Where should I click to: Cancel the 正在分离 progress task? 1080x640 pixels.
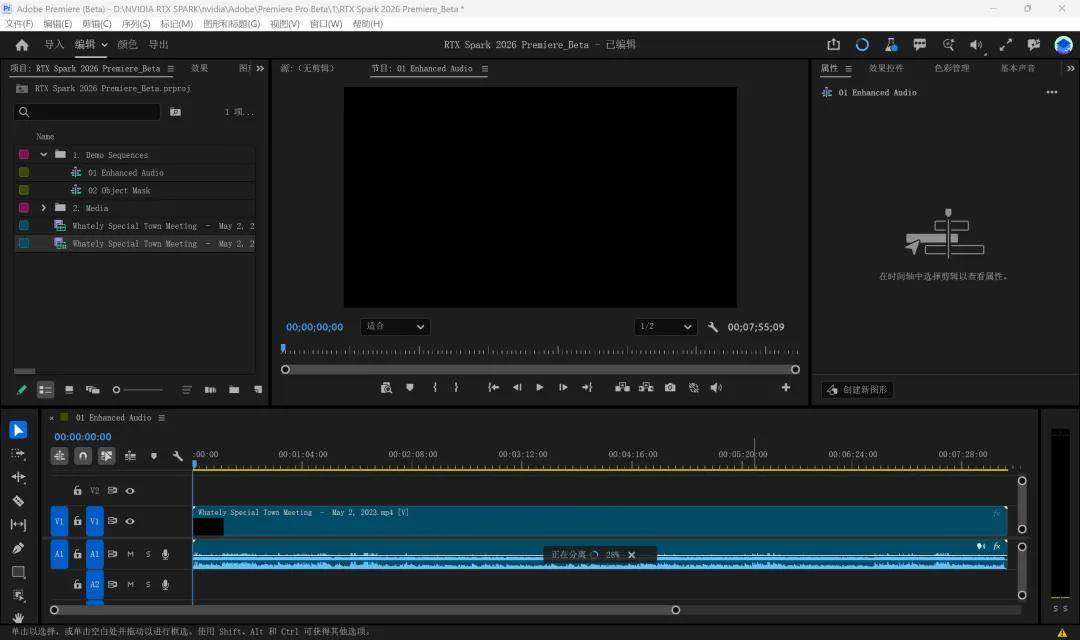(x=632, y=555)
